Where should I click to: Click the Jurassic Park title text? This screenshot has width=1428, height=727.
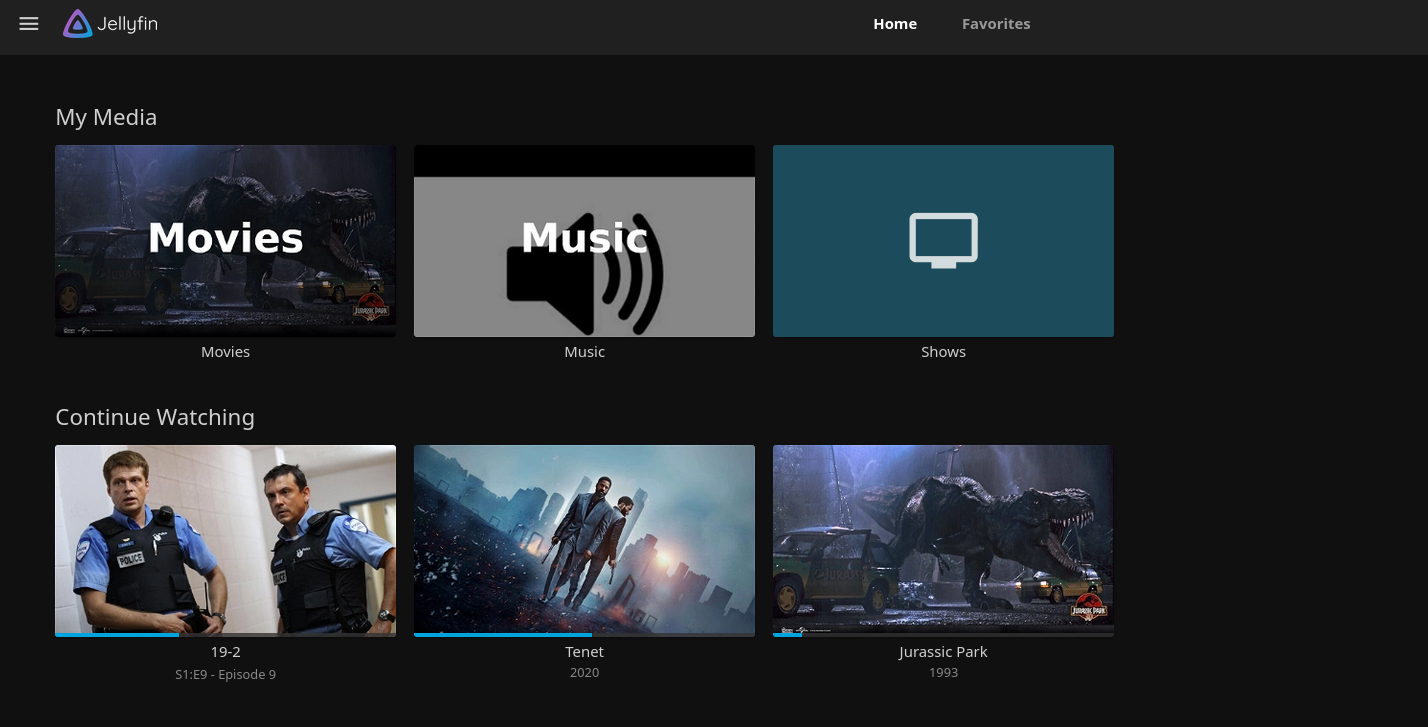pos(943,651)
